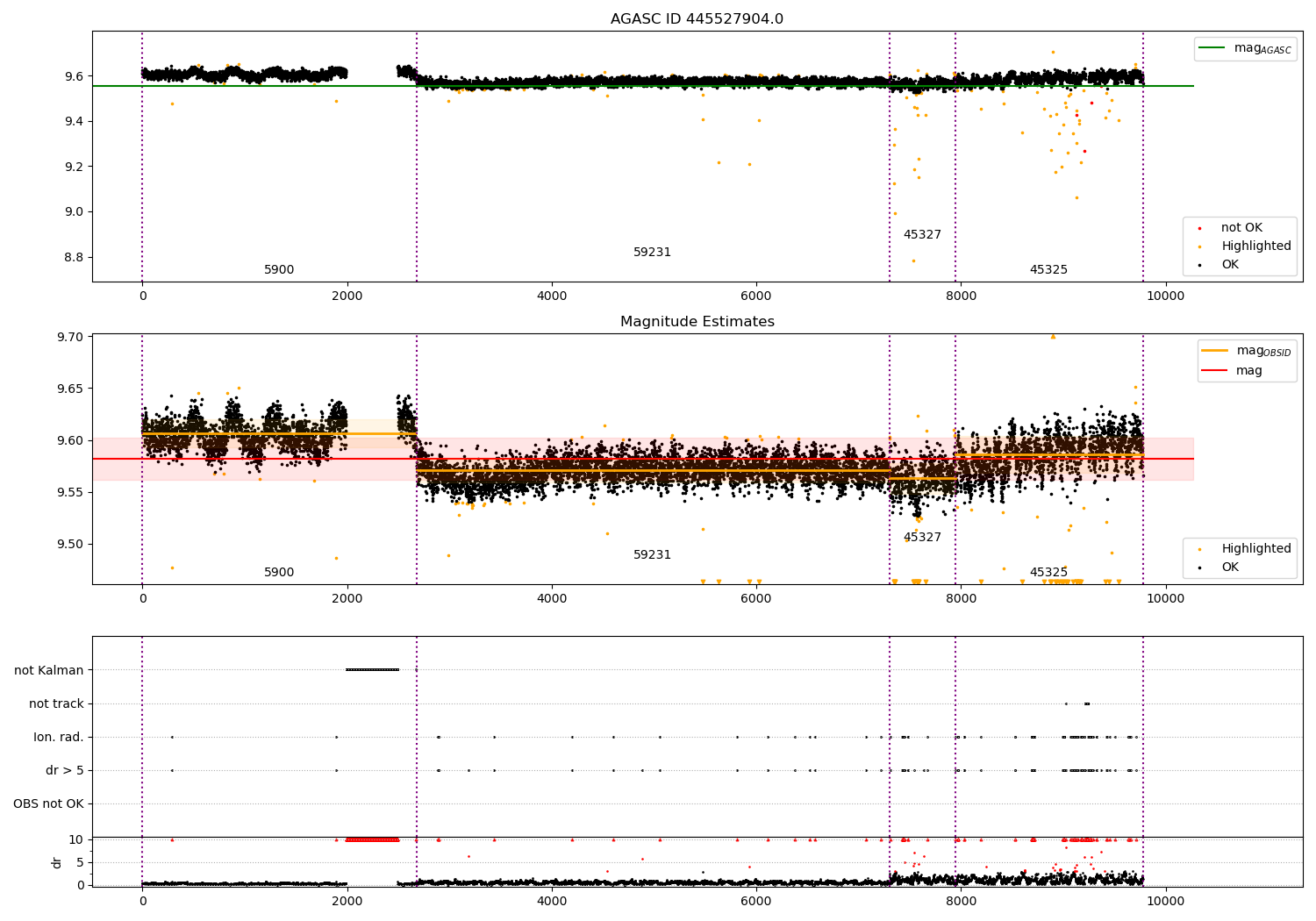Click the '5900' obsid label in top plot
Image resolution: width=1316 pixels, height=921 pixels.
279,269
